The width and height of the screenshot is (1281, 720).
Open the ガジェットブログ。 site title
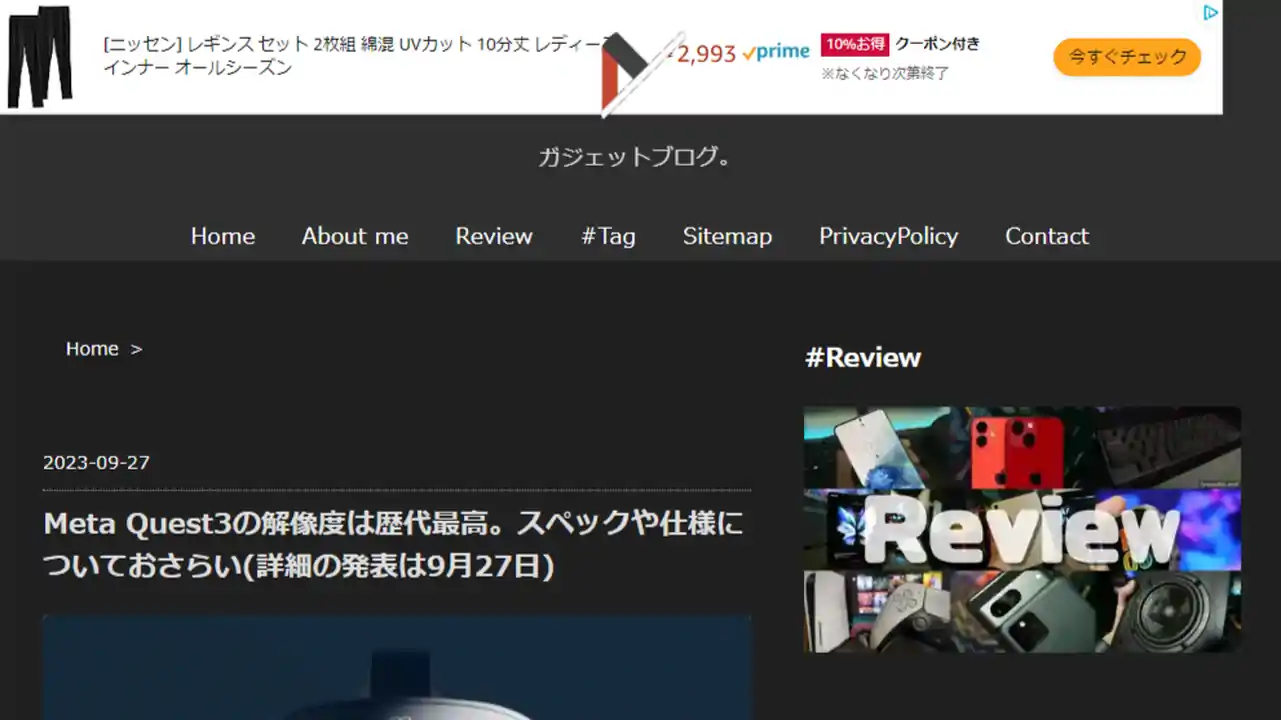pos(634,156)
